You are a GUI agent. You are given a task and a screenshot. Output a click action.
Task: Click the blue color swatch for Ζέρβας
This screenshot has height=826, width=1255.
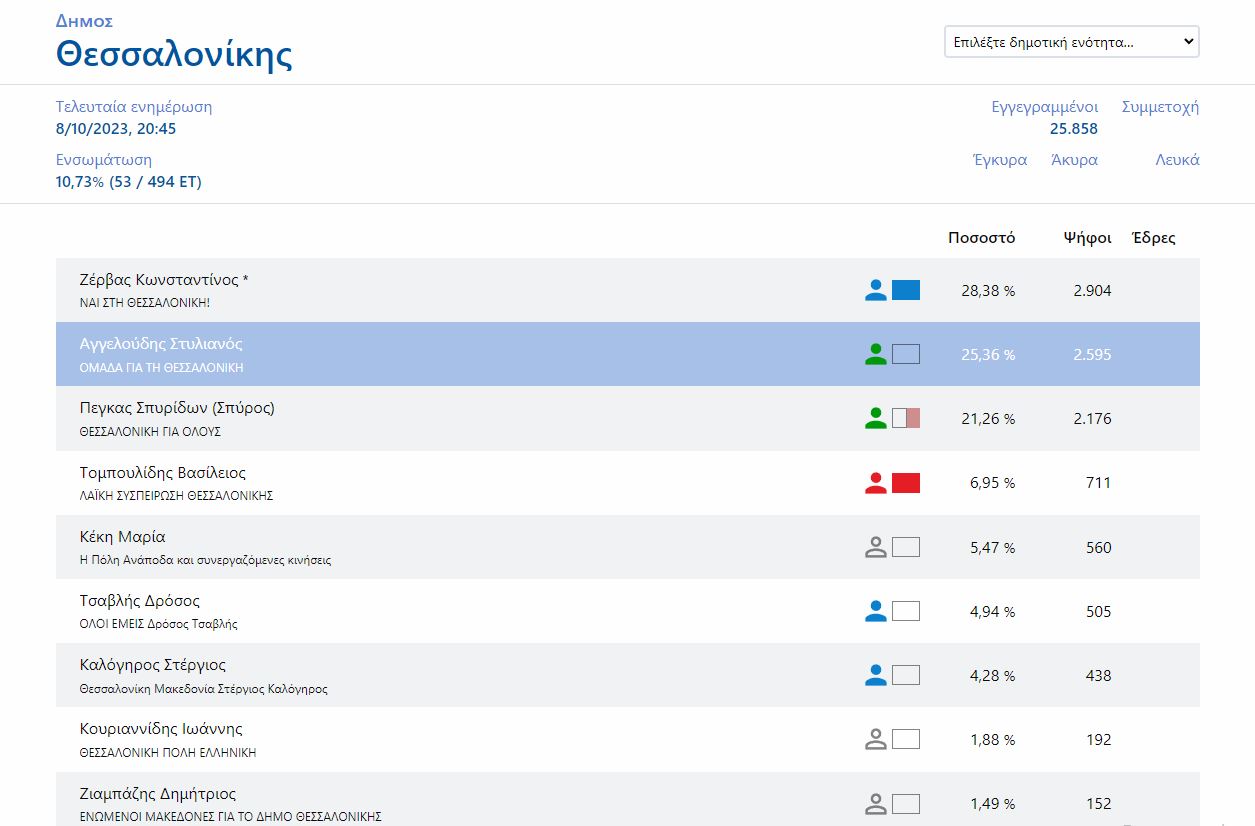click(x=906, y=290)
